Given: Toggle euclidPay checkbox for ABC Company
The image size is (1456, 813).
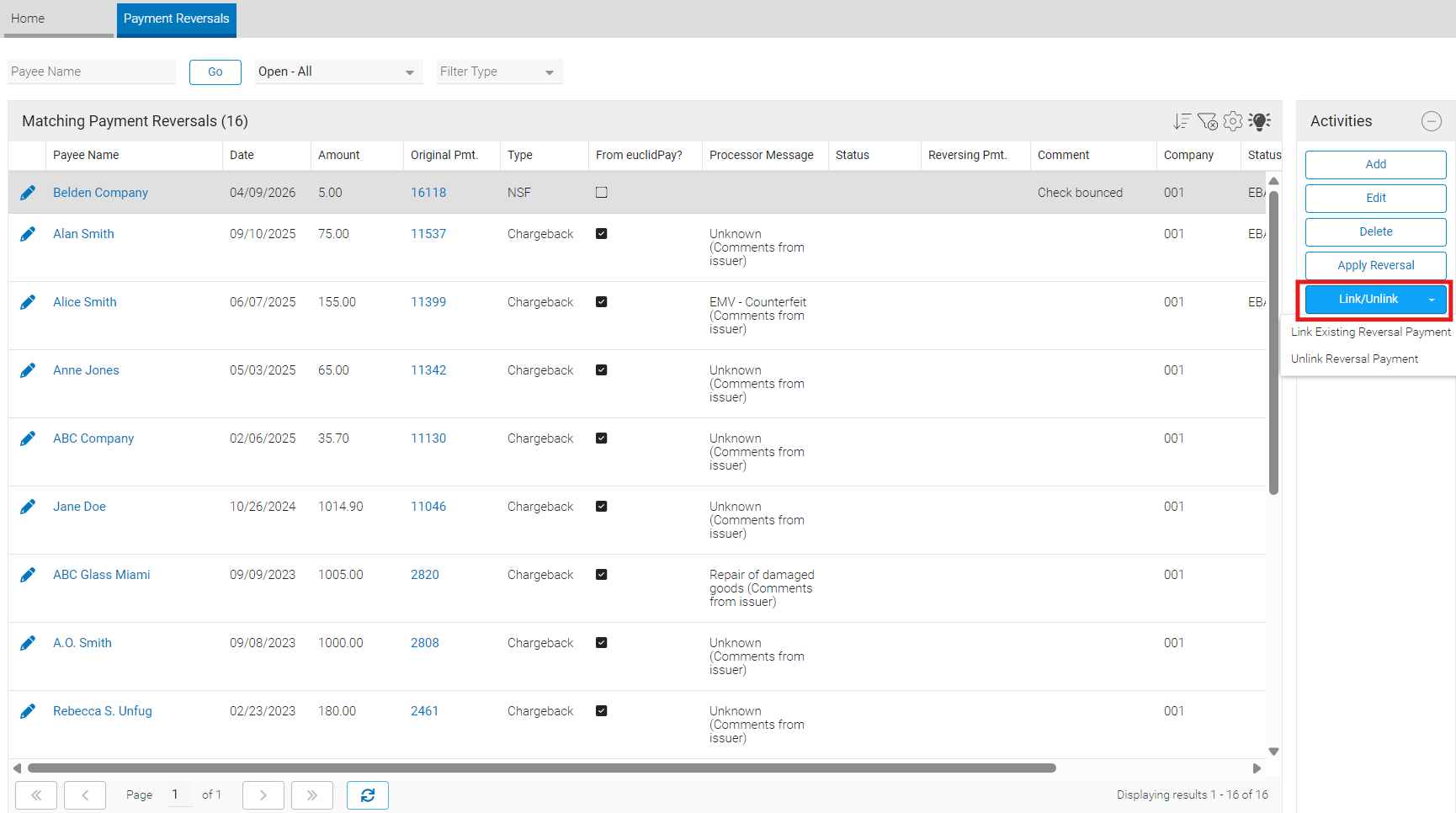Looking at the screenshot, I should tap(602, 438).
